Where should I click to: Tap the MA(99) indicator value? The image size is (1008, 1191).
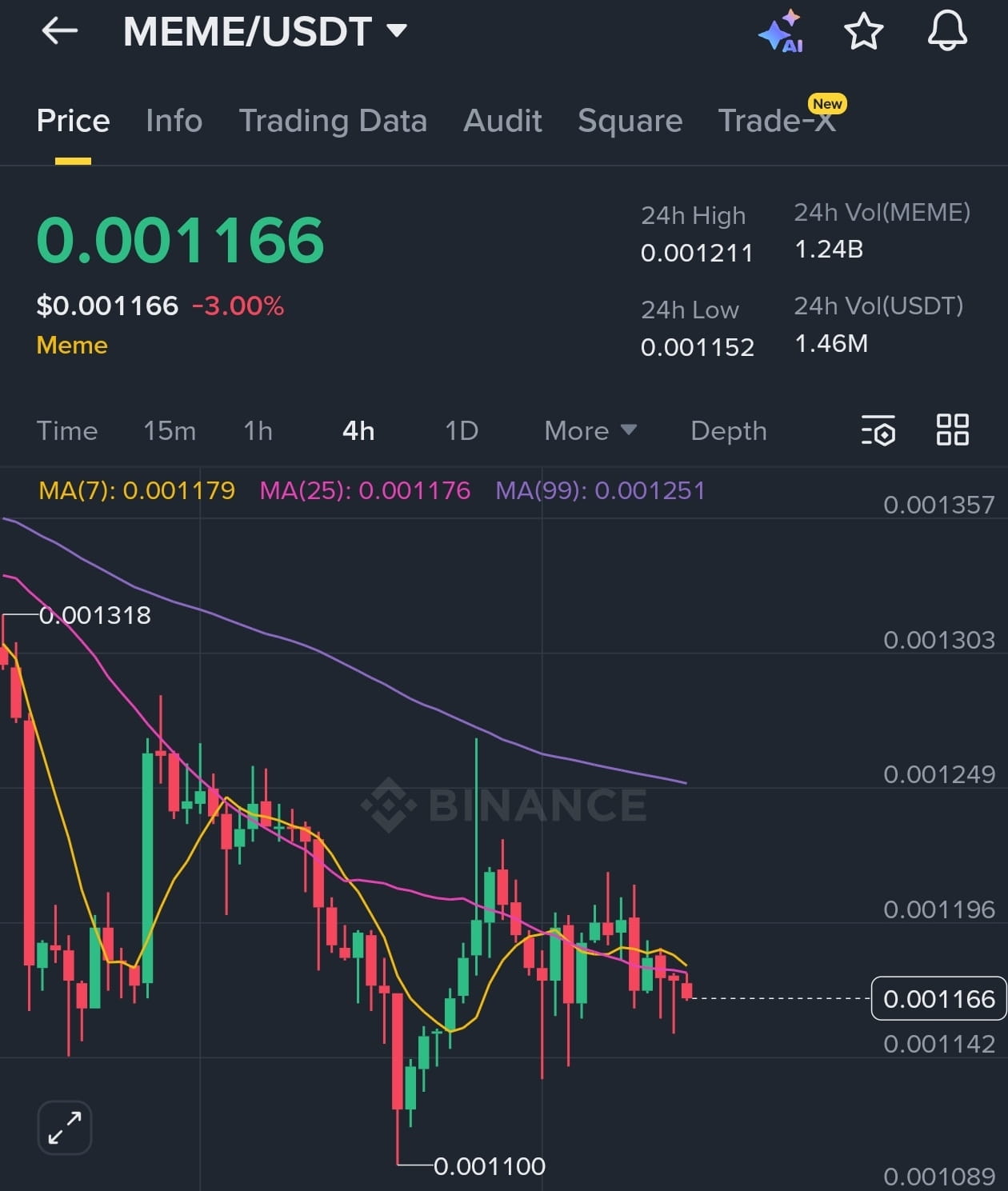coord(600,490)
